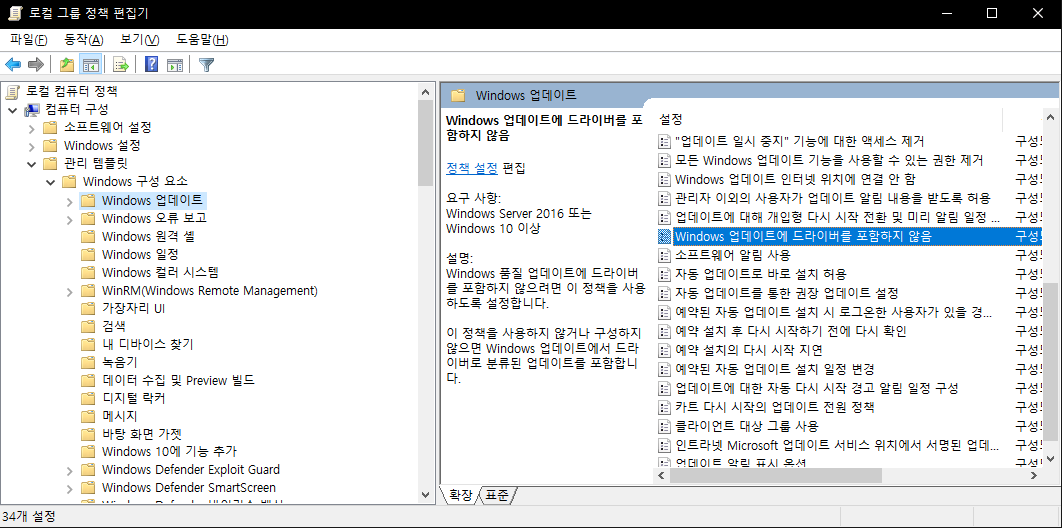The width and height of the screenshot is (1062, 528).
Task: Expand the Windows 오류 보고 node
Action: 69,218
